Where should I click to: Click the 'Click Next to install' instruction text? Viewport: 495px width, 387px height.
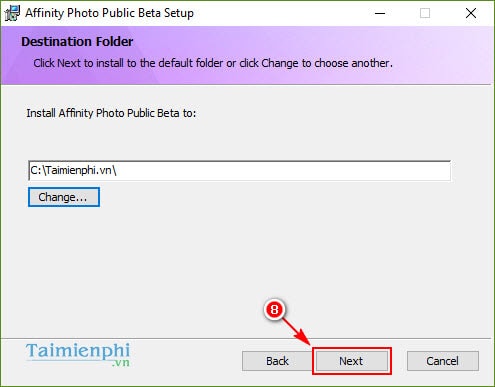pos(213,63)
